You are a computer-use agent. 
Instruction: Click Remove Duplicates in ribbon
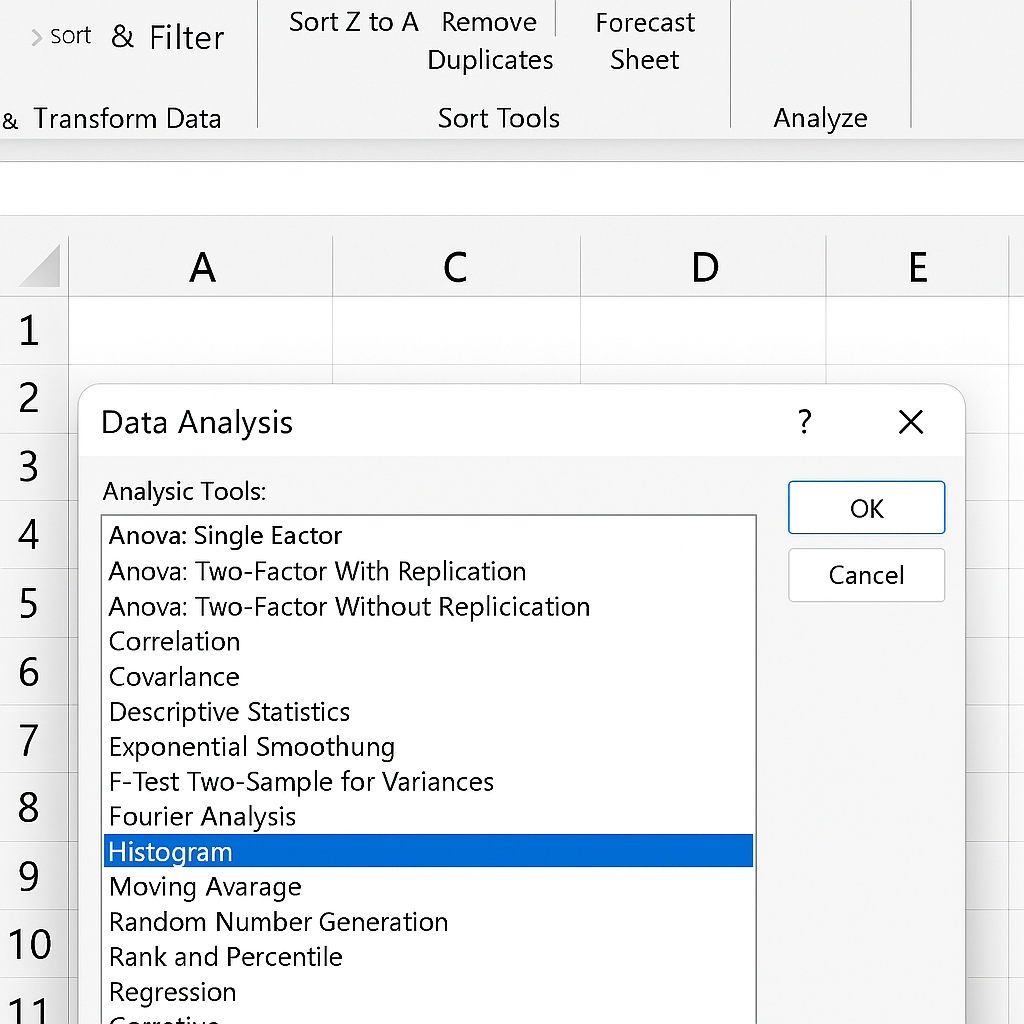point(490,41)
